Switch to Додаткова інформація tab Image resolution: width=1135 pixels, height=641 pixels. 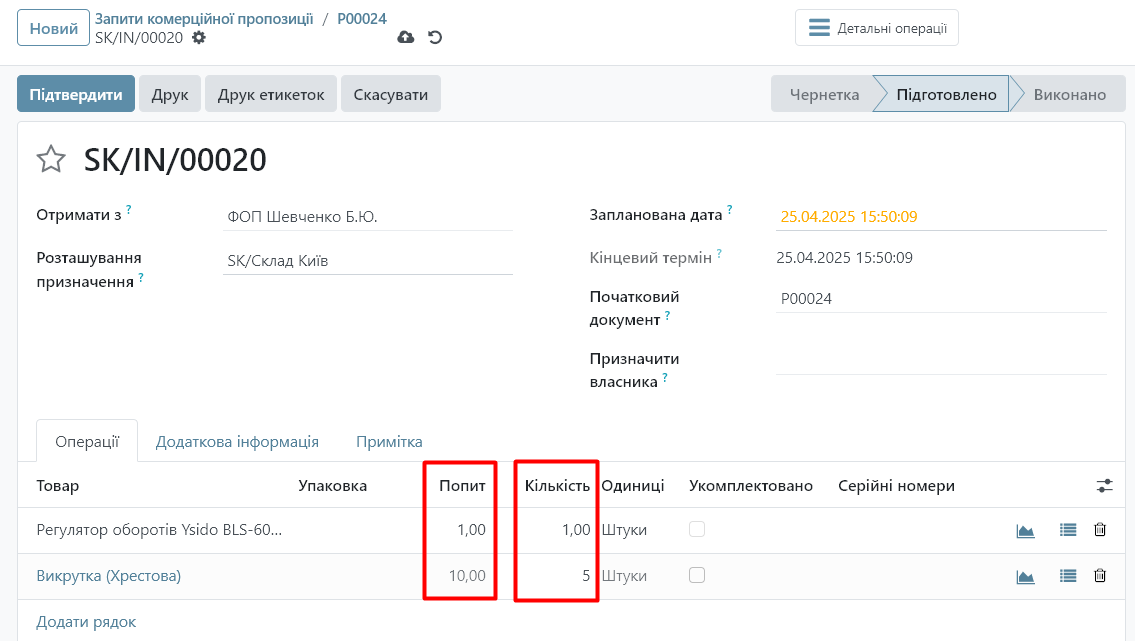[237, 441]
